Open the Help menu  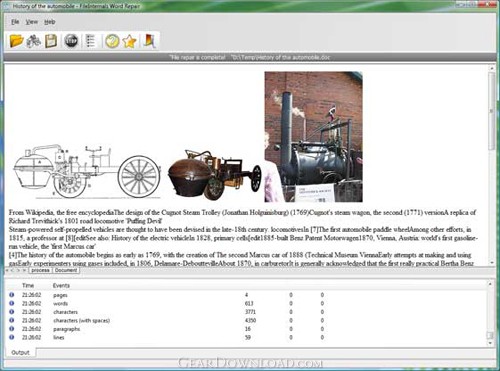coord(50,22)
